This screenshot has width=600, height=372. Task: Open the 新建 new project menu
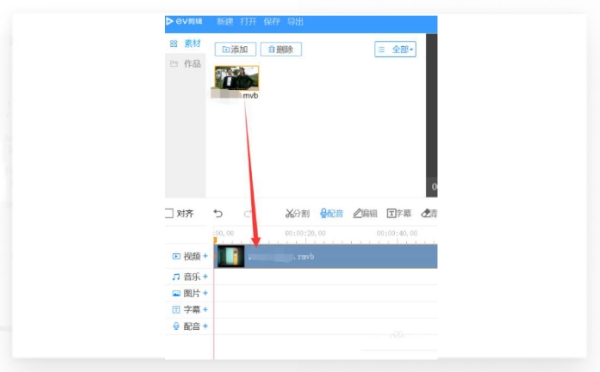[x=225, y=21]
